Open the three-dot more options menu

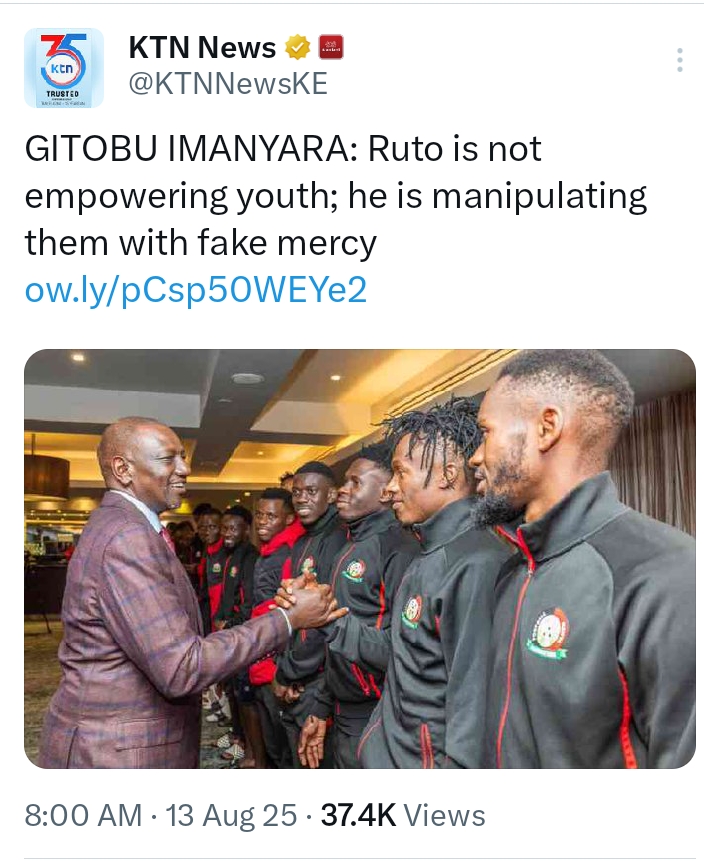pos(680,59)
